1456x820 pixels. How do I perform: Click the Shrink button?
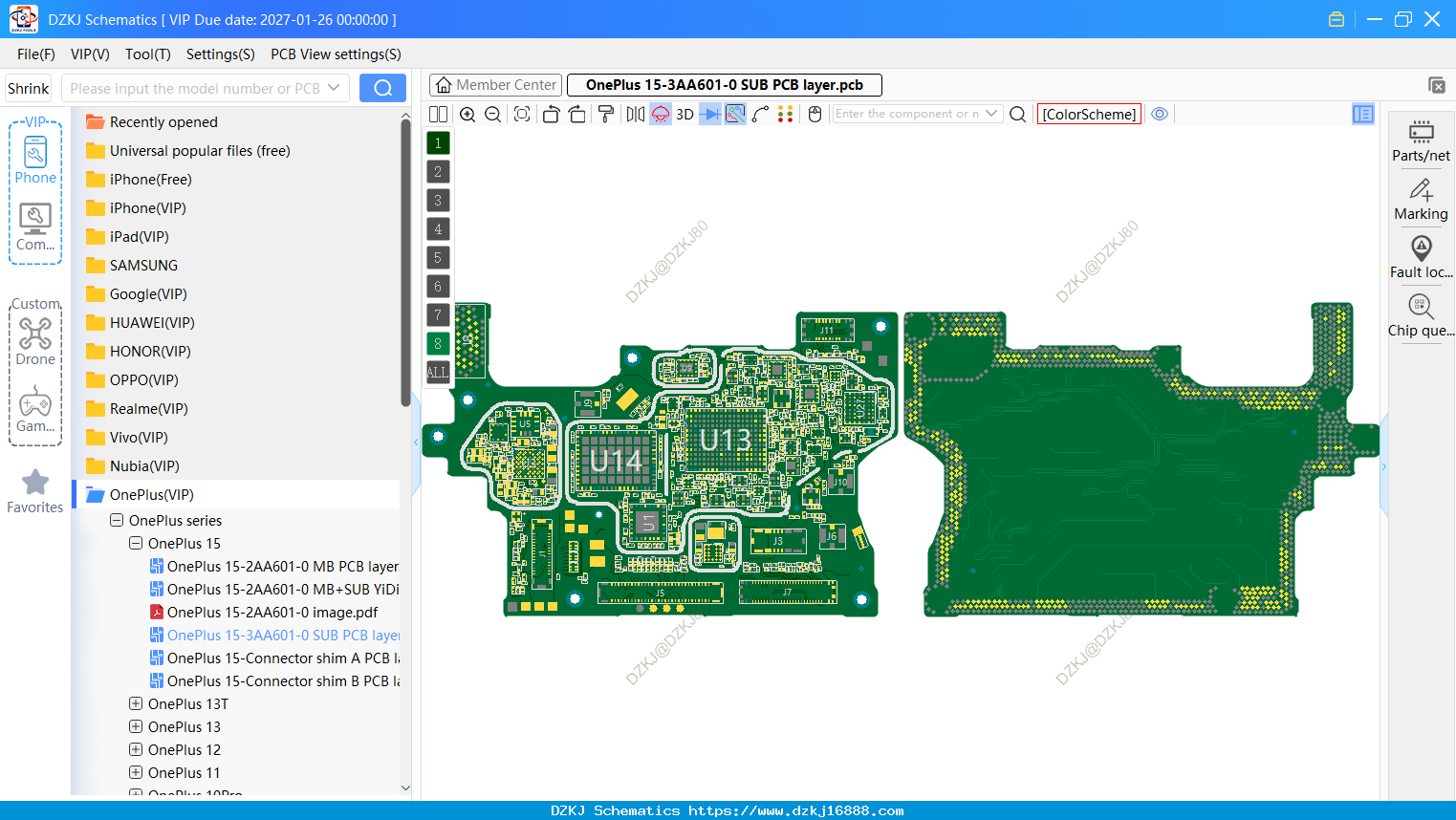point(28,88)
